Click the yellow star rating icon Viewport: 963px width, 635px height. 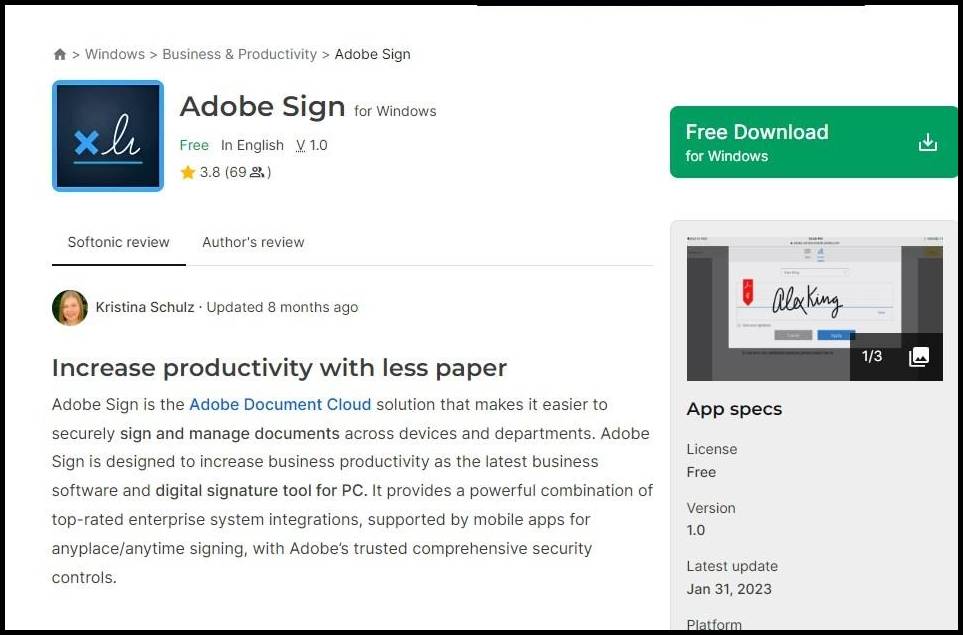pos(188,172)
